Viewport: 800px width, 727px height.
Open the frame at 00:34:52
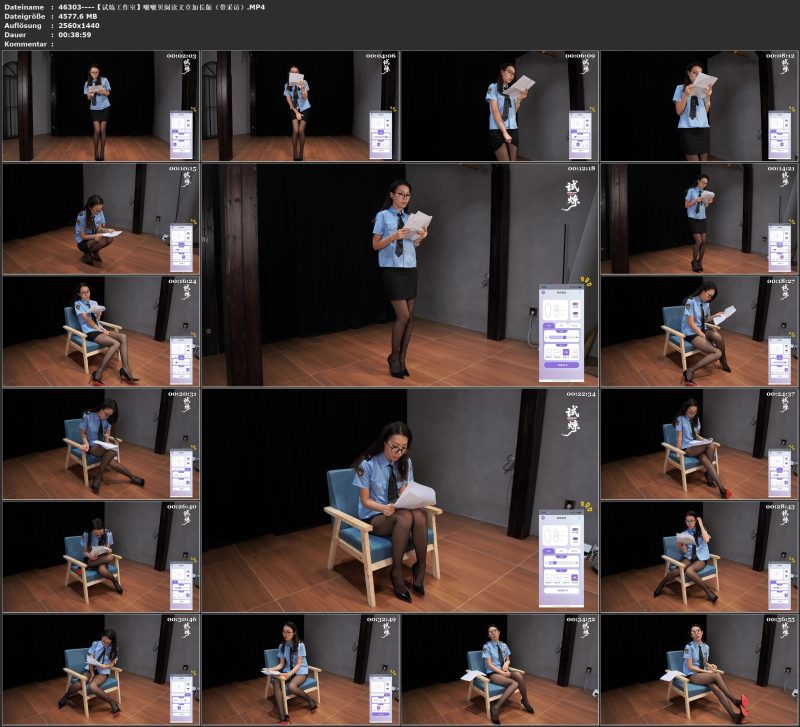pyautogui.click(x=499, y=668)
